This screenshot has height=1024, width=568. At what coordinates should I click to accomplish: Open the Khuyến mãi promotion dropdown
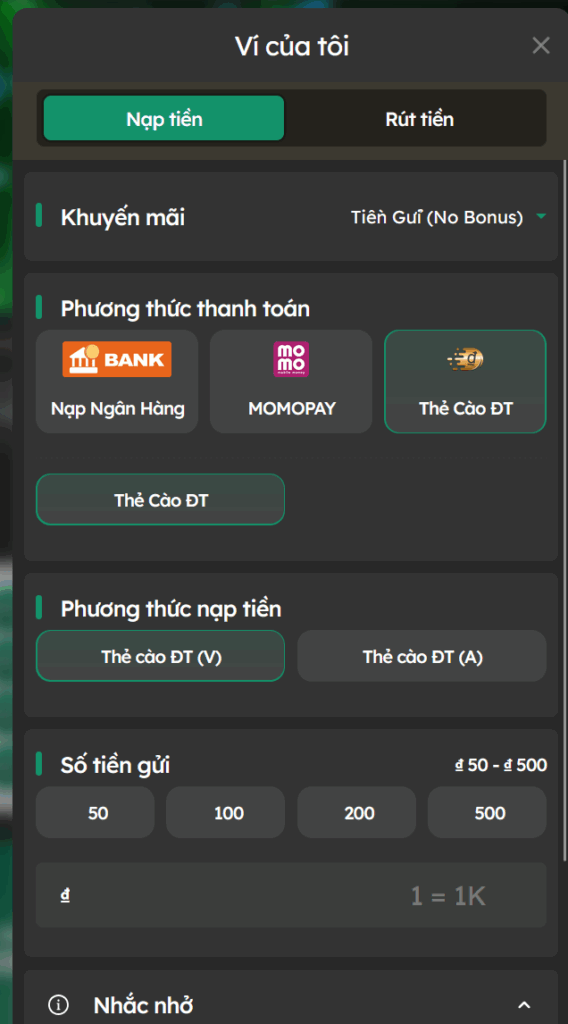[448, 217]
